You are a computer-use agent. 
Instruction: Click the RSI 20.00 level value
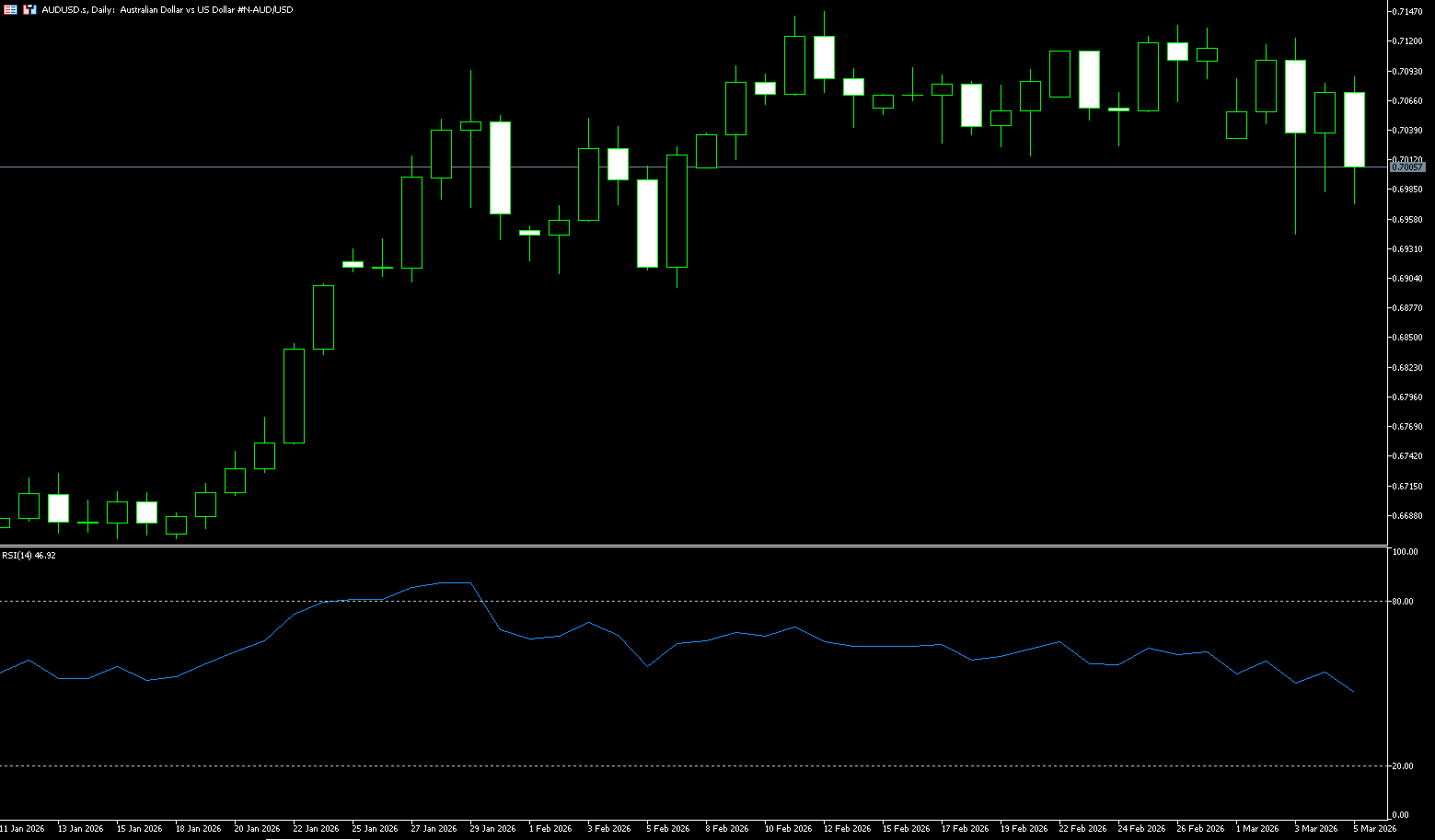1405,766
